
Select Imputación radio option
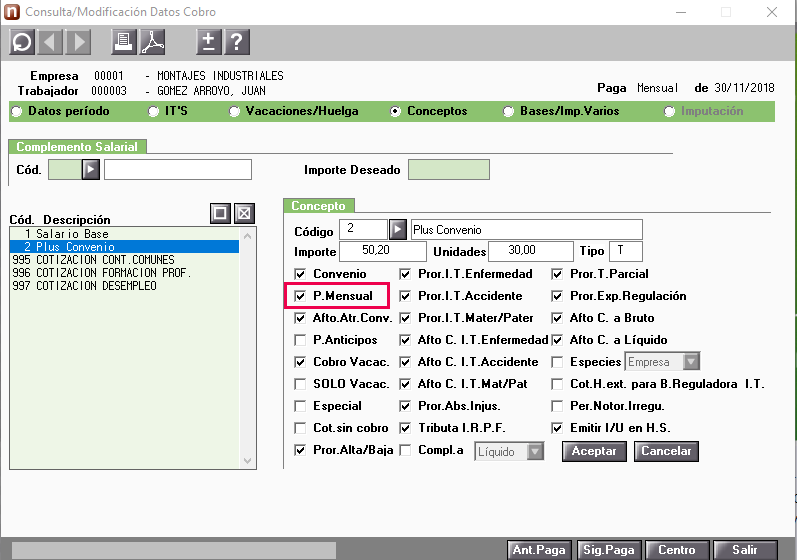669,111
